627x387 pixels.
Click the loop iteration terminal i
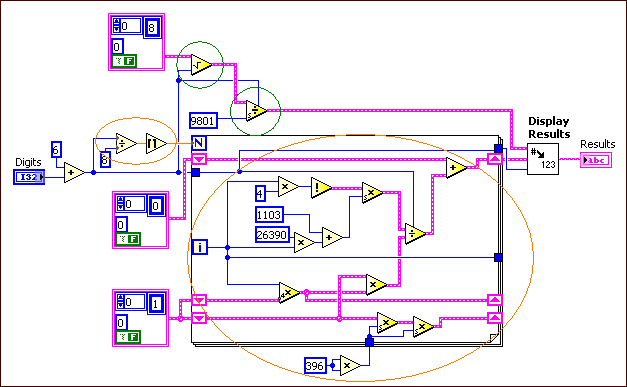[200, 247]
